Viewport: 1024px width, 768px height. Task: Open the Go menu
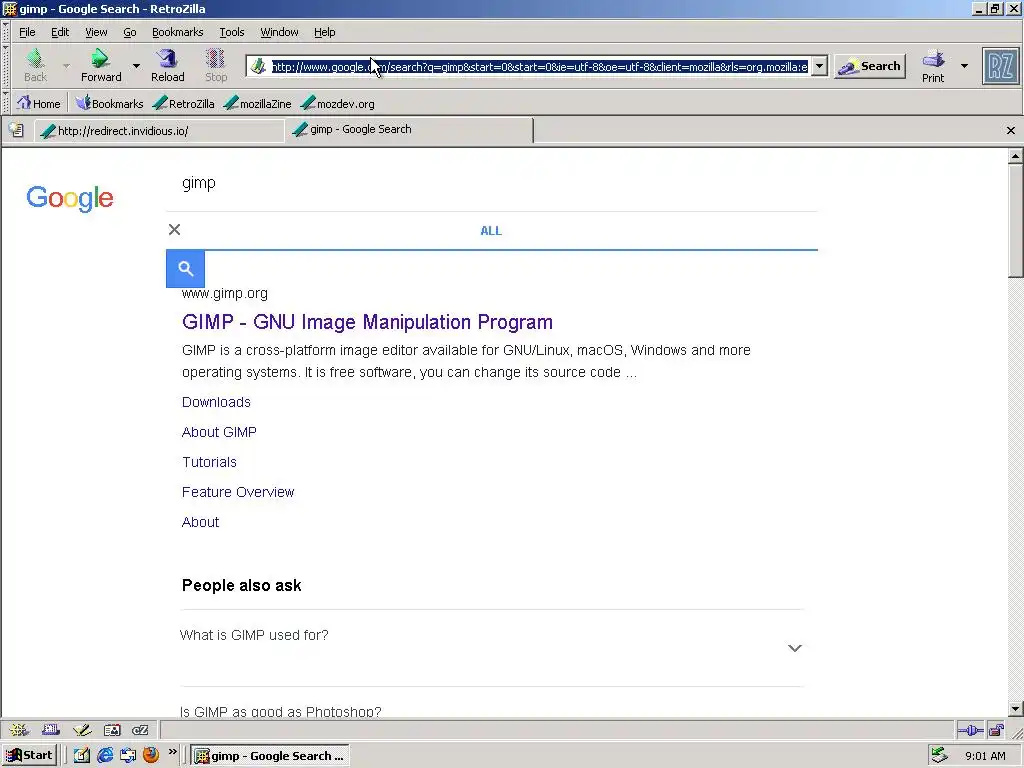[130, 32]
